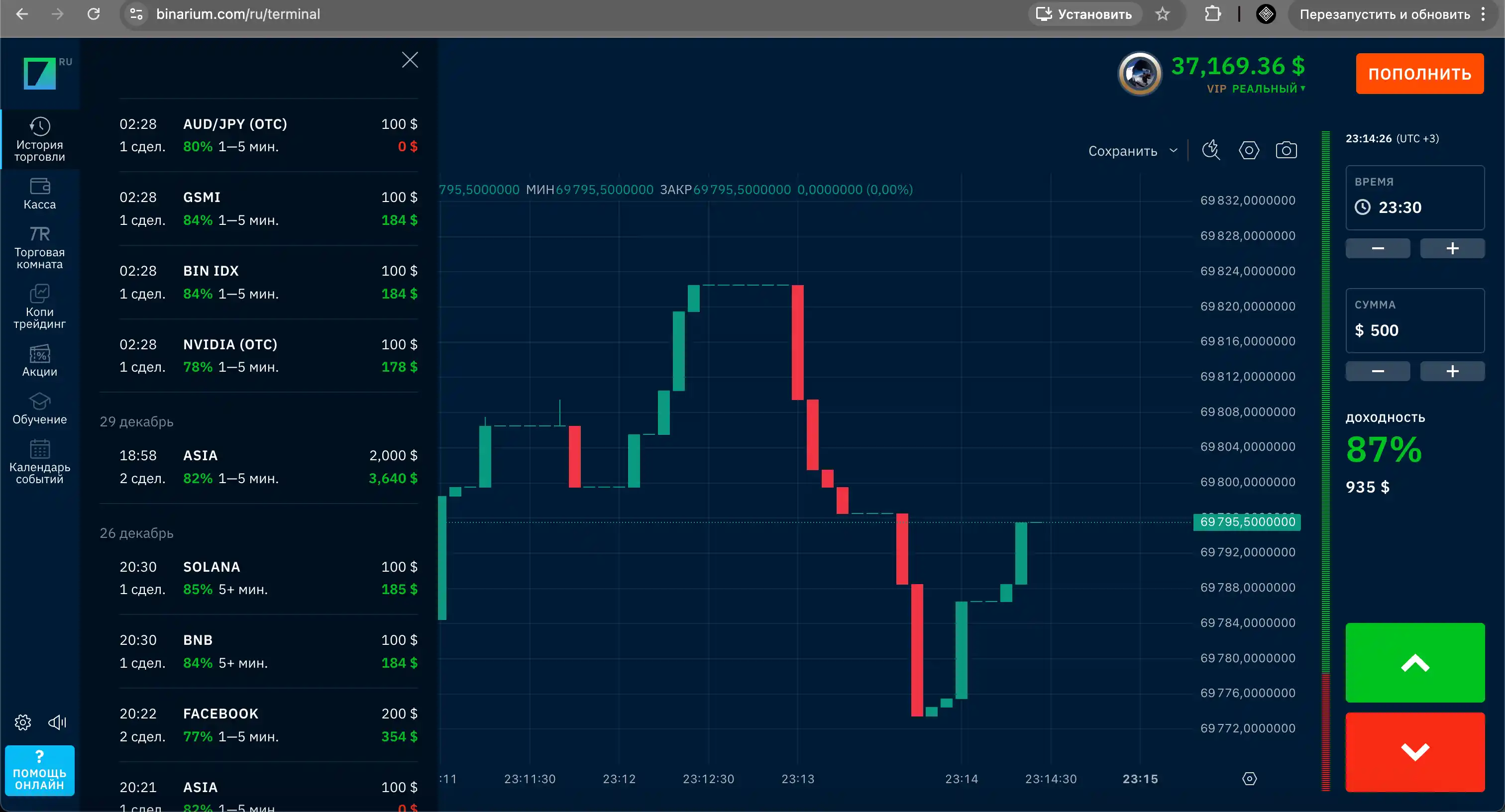The image size is (1505, 812).
Task: Increase expiry time with plus button
Action: tap(1452, 248)
